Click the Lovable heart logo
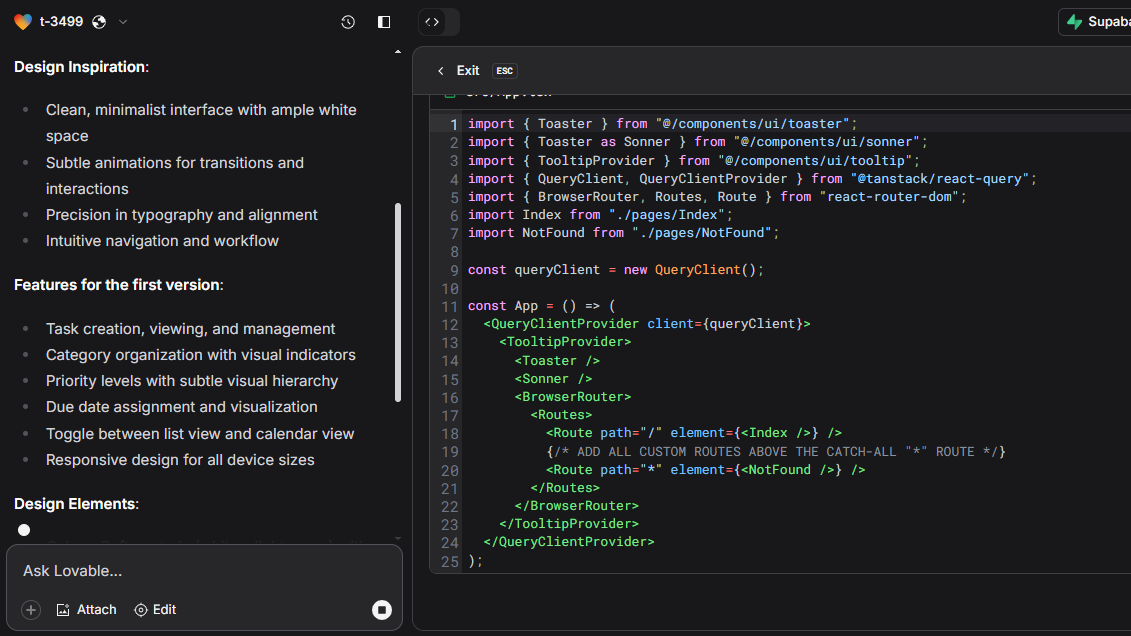1131x636 pixels. point(23,22)
